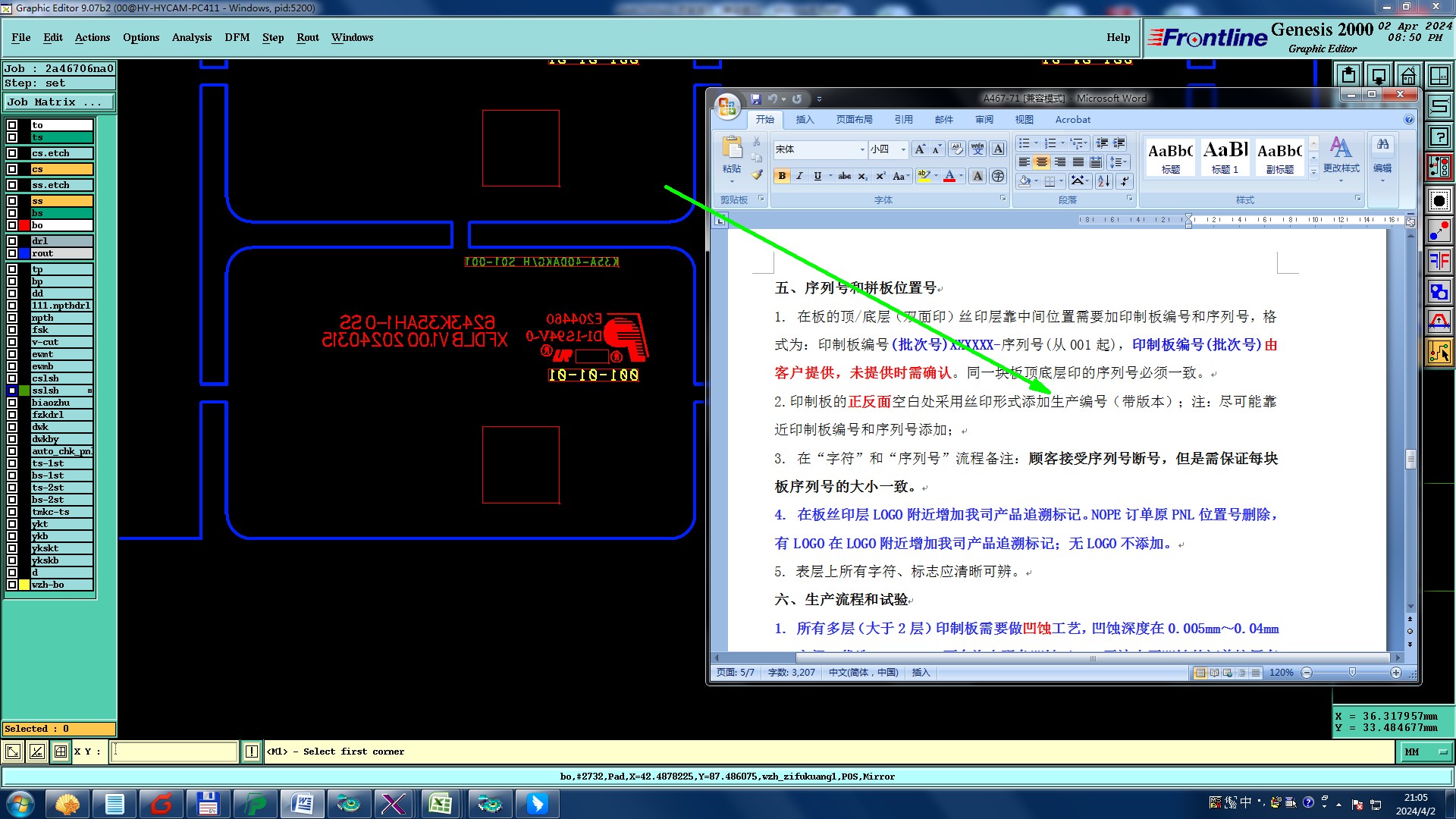The height and width of the screenshot is (819, 1456).
Task: Toggle the checkbox for layer 'v-cut'
Action: point(12,342)
